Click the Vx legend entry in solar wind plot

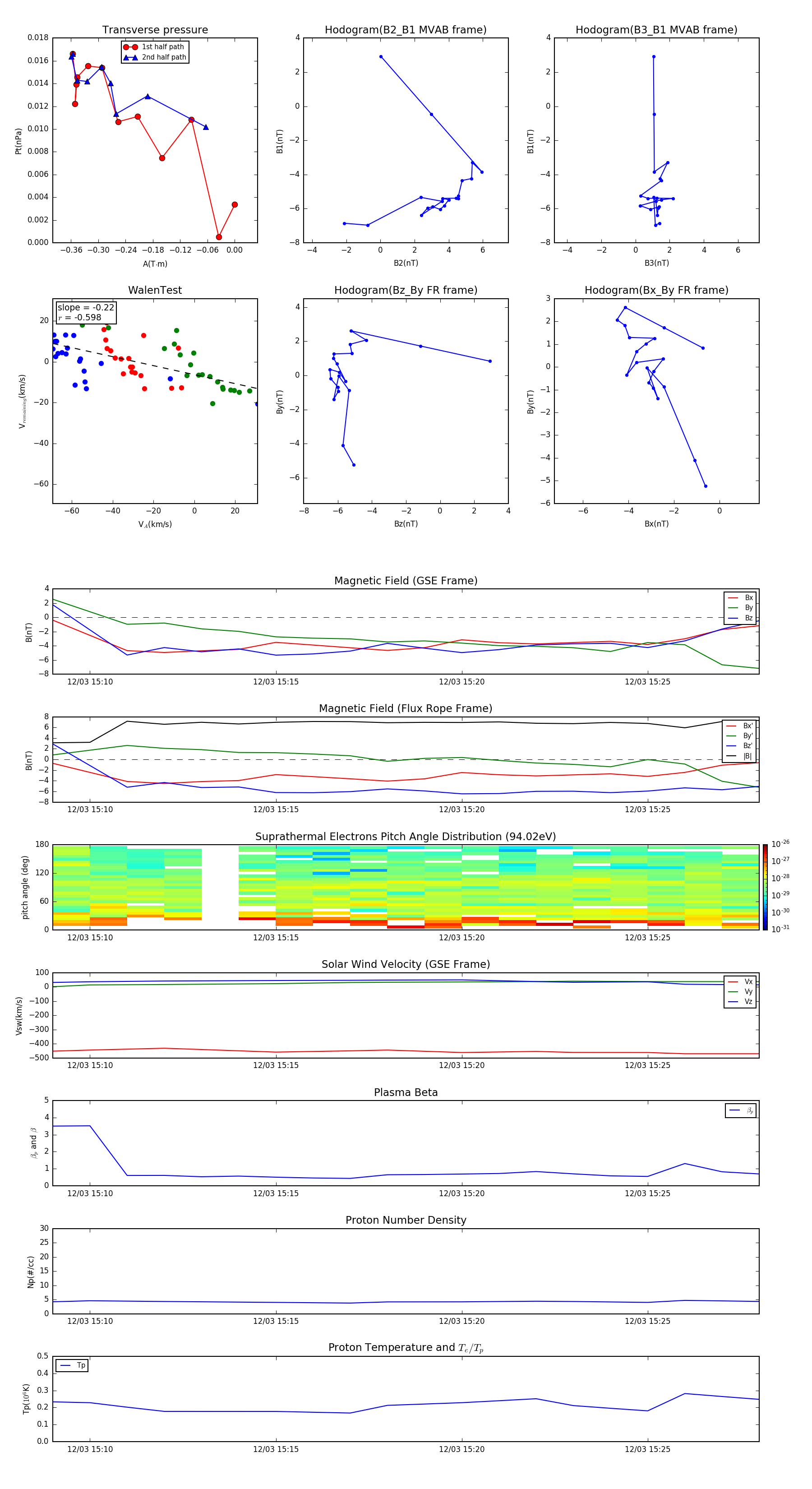740,981
